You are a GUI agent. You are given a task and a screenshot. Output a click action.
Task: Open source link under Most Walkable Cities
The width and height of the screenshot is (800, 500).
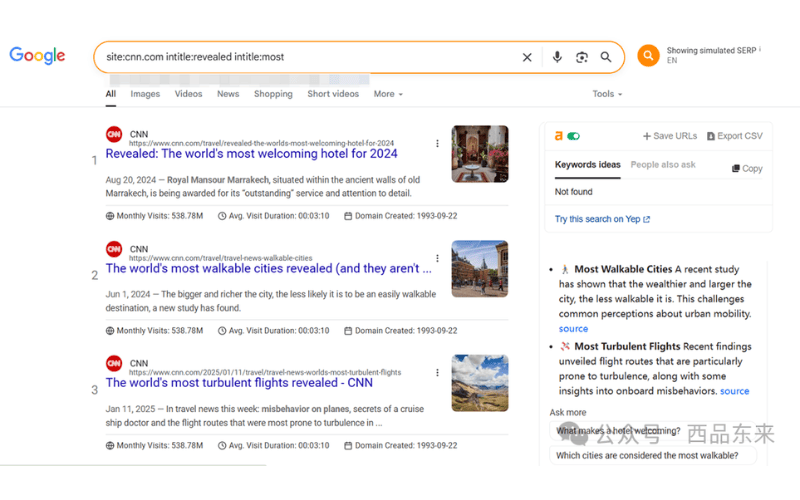[573, 329]
